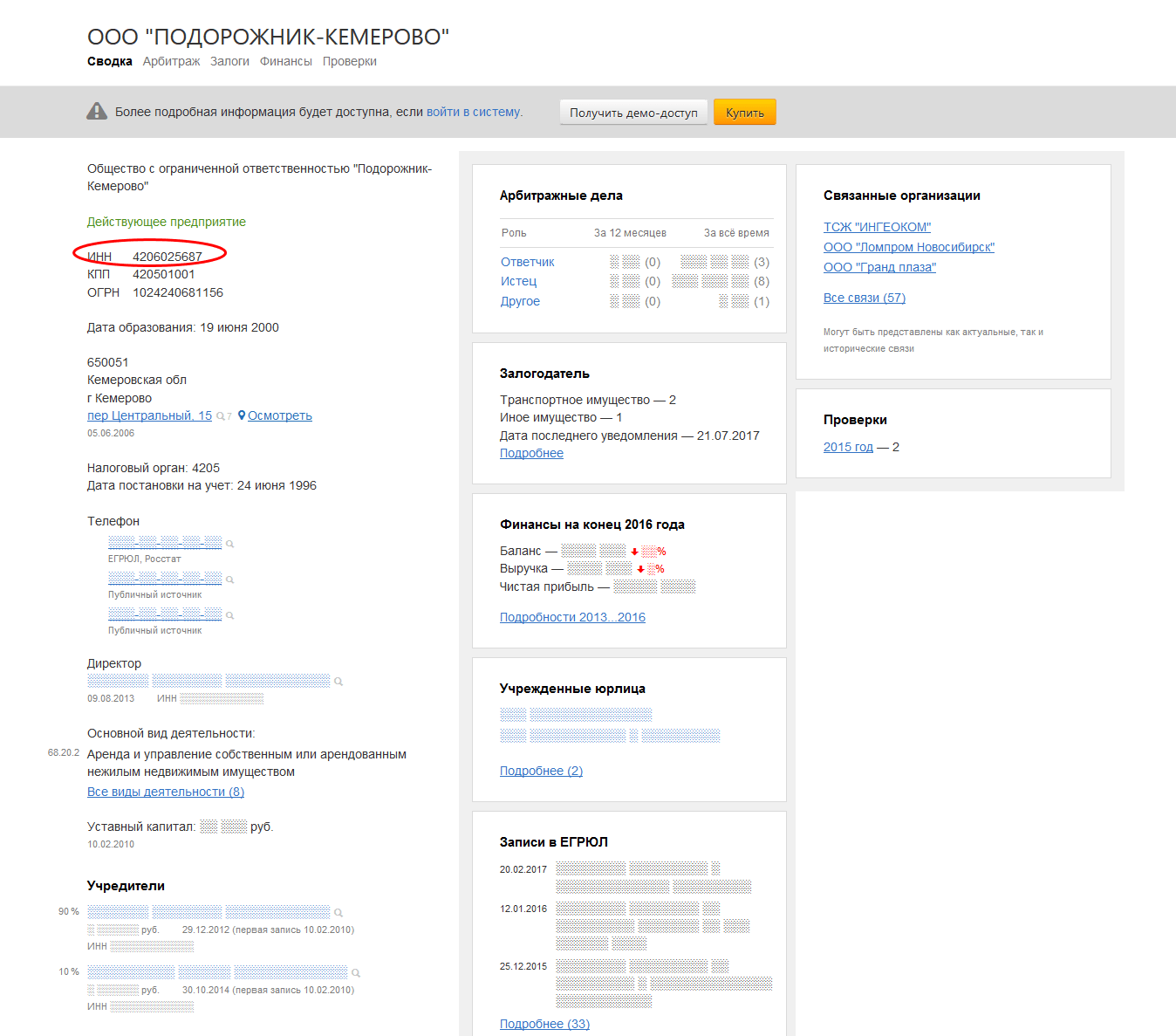Open ООО "Гранд плаза" link
The height and width of the screenshot is (1036, 1176).
(879, 267)
